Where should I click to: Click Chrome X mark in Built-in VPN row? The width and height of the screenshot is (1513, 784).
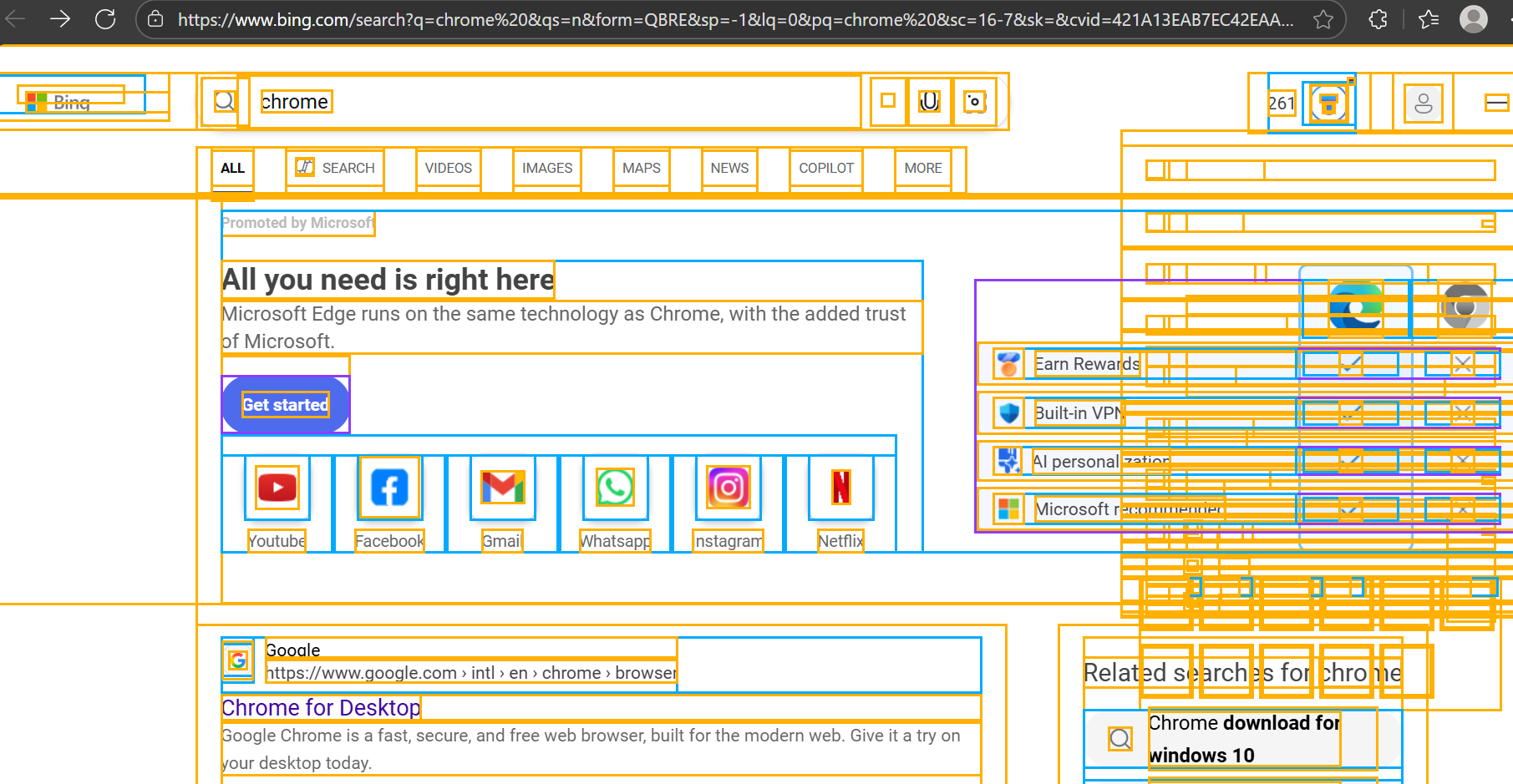click(x=1462, y=412)
